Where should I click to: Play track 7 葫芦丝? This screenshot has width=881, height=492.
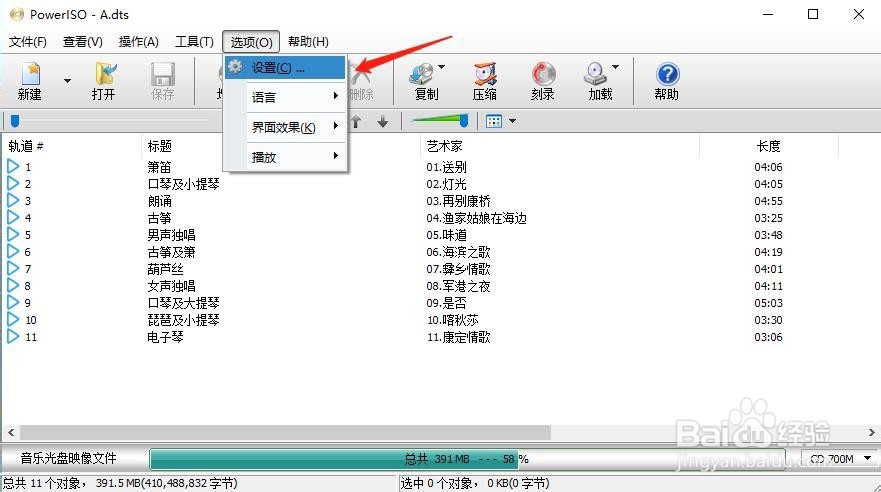(13, 268)
